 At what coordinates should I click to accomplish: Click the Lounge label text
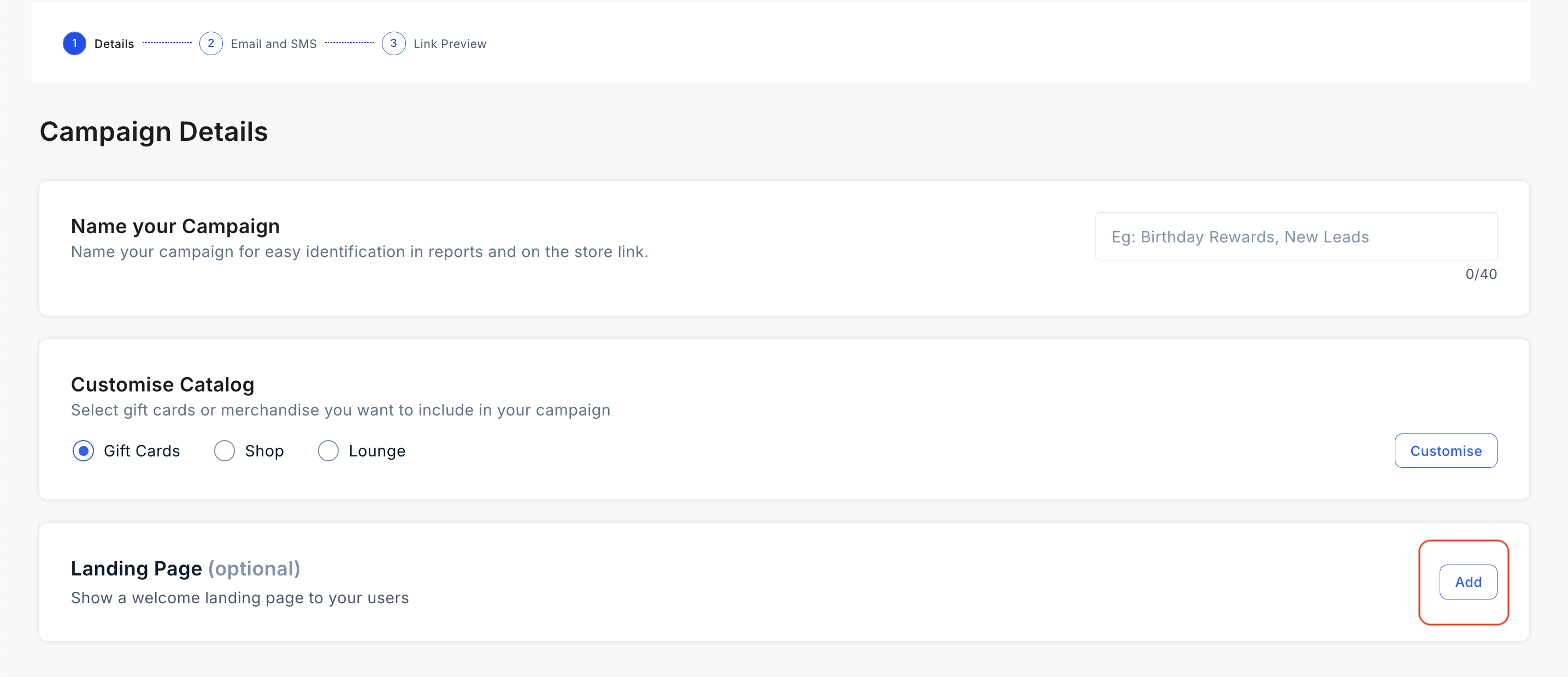click(x=377, y=451)
